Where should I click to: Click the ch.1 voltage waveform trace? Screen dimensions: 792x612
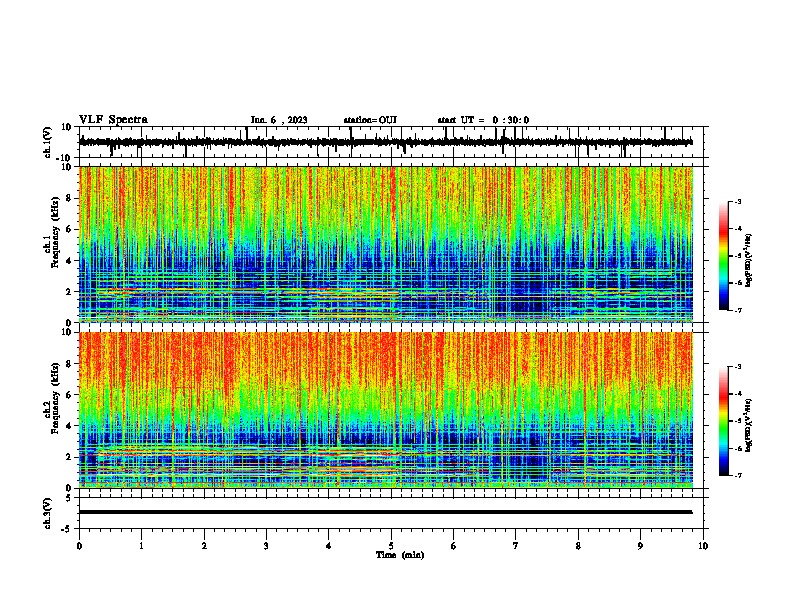[386, 142]
